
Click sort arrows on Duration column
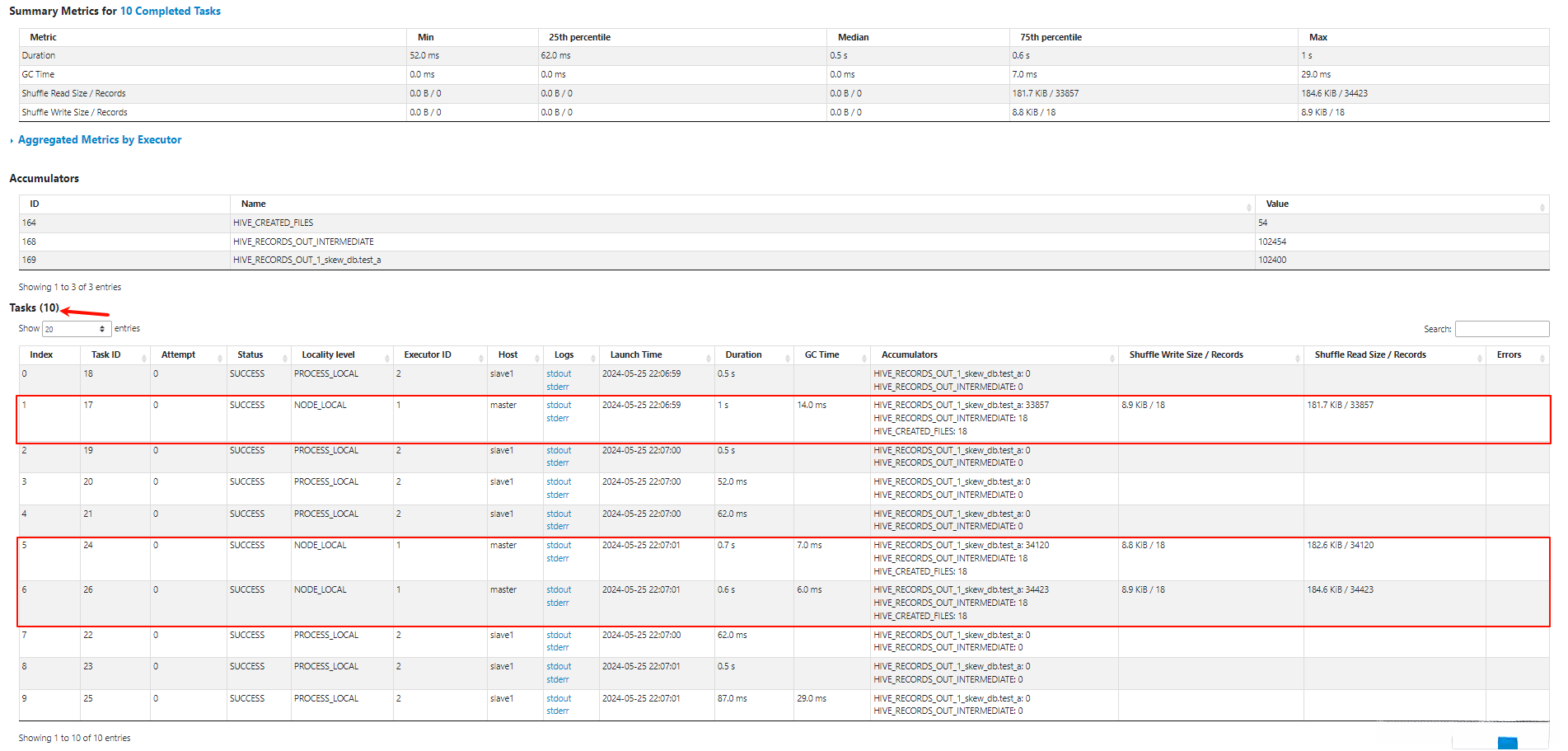(x=787, y=357)
